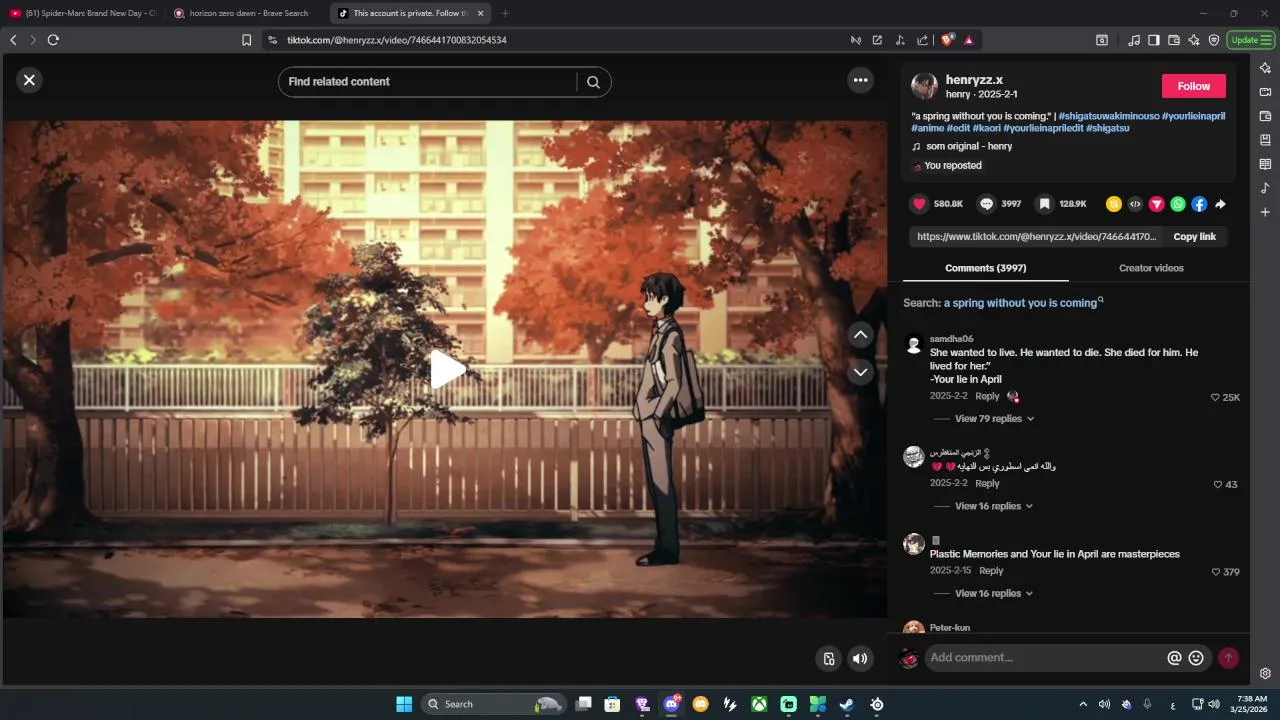Open Leo AI sparkle icon in toolbar

(x=1193, y=40)
